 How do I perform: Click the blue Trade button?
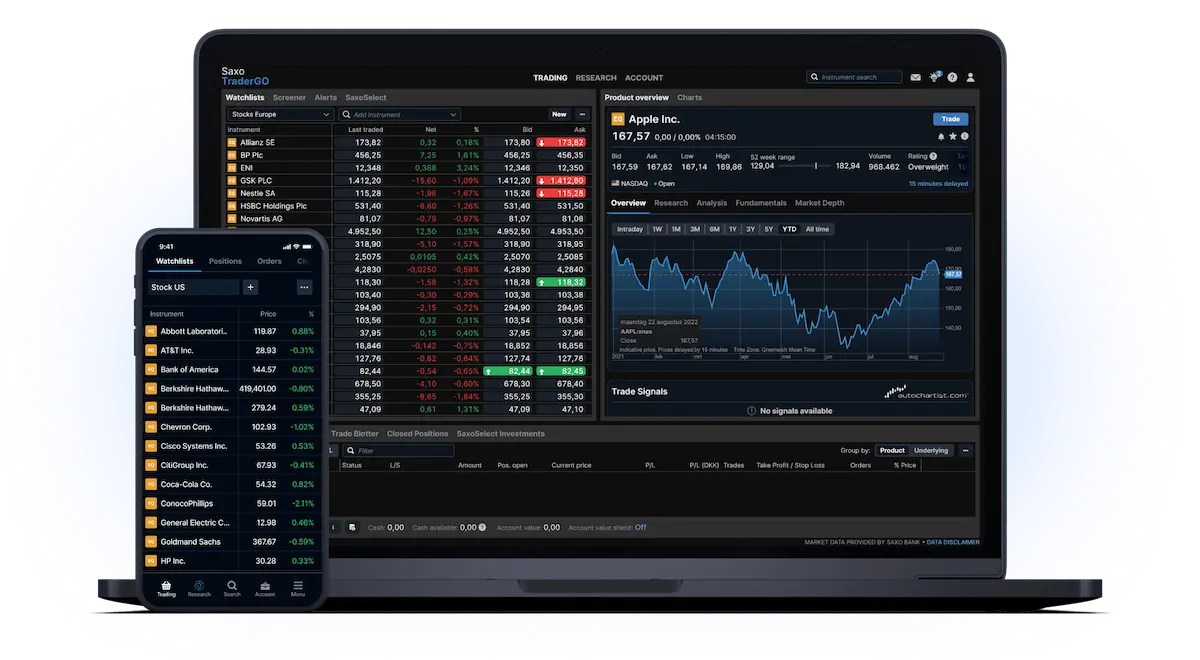click(x=951, y=119)
